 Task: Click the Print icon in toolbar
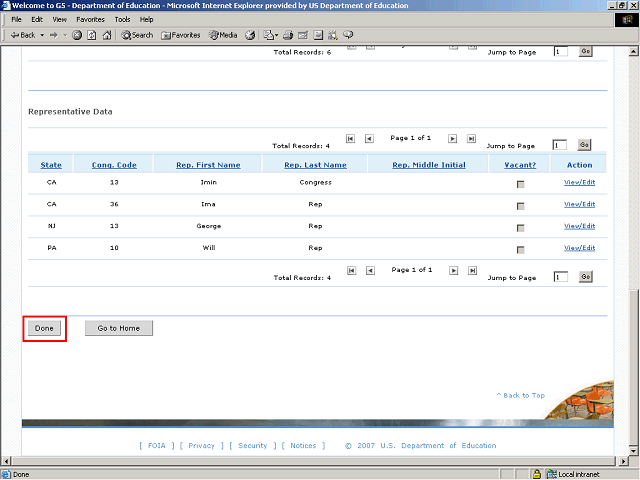[x=286, y=35]
